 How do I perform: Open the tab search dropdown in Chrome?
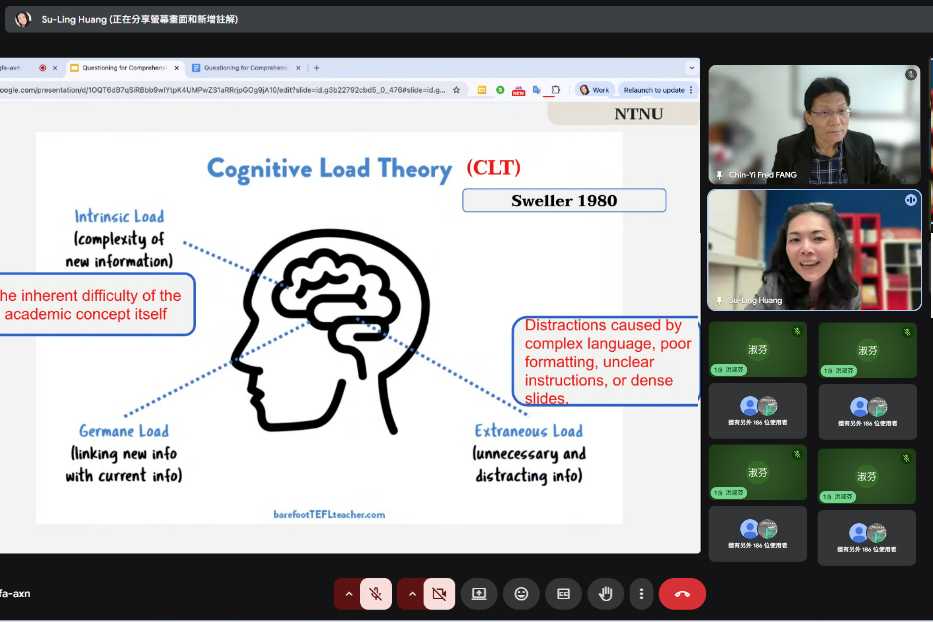[x=691, y=68]
